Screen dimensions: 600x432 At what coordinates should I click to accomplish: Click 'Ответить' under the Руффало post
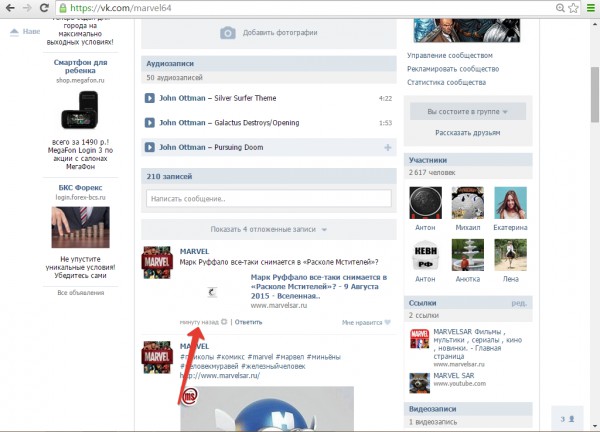point(248,322)
